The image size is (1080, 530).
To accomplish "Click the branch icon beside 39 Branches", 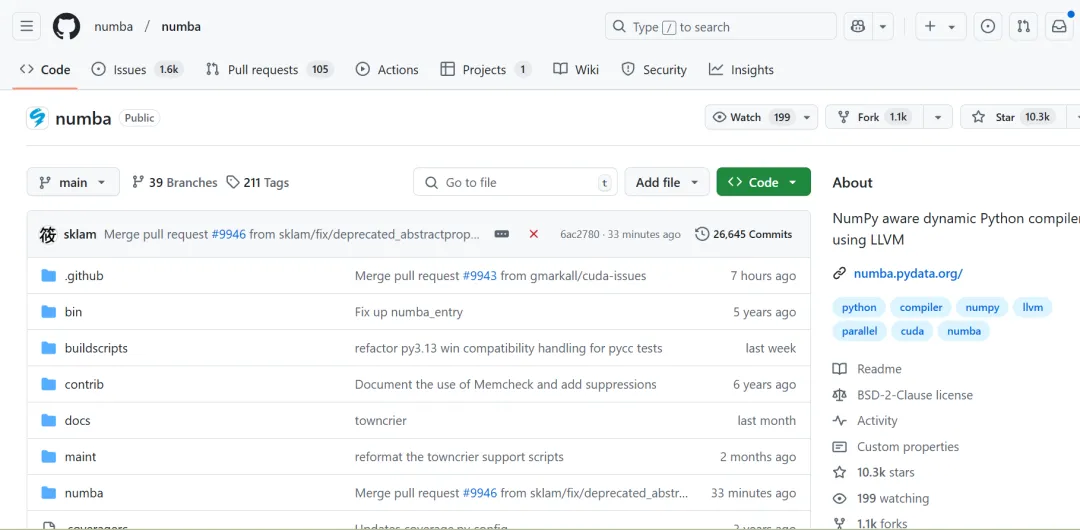I will (138, 183).
